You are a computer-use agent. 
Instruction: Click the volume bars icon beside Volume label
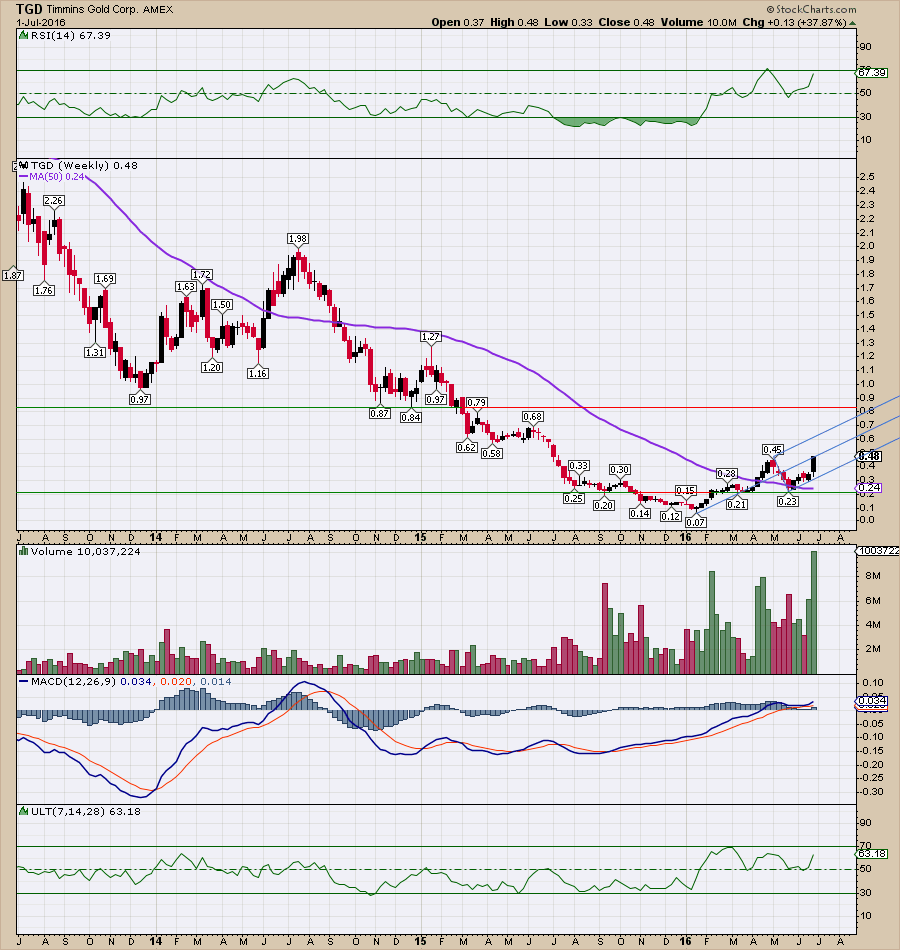coord(24,551)
